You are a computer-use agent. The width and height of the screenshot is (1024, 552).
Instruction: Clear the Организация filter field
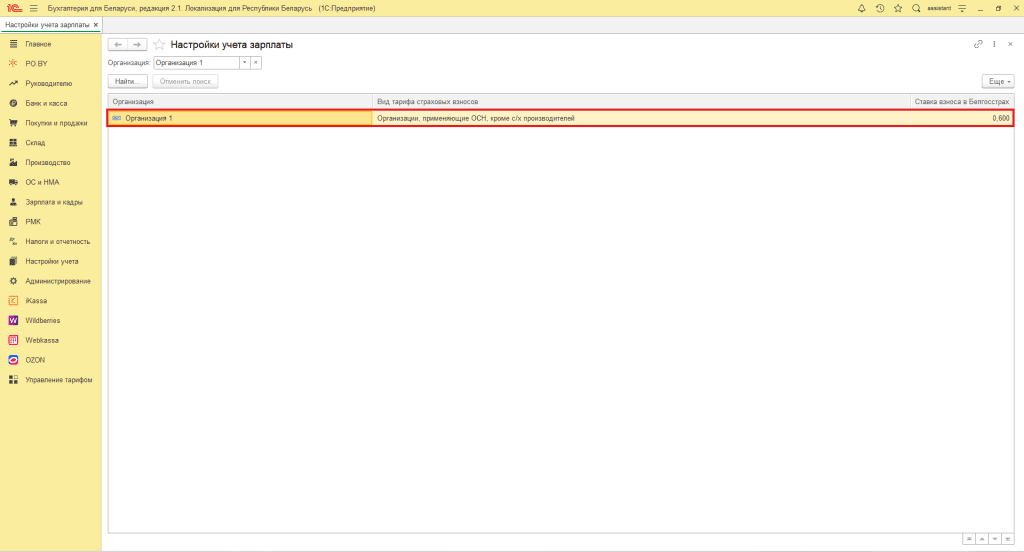coord(256,63)
